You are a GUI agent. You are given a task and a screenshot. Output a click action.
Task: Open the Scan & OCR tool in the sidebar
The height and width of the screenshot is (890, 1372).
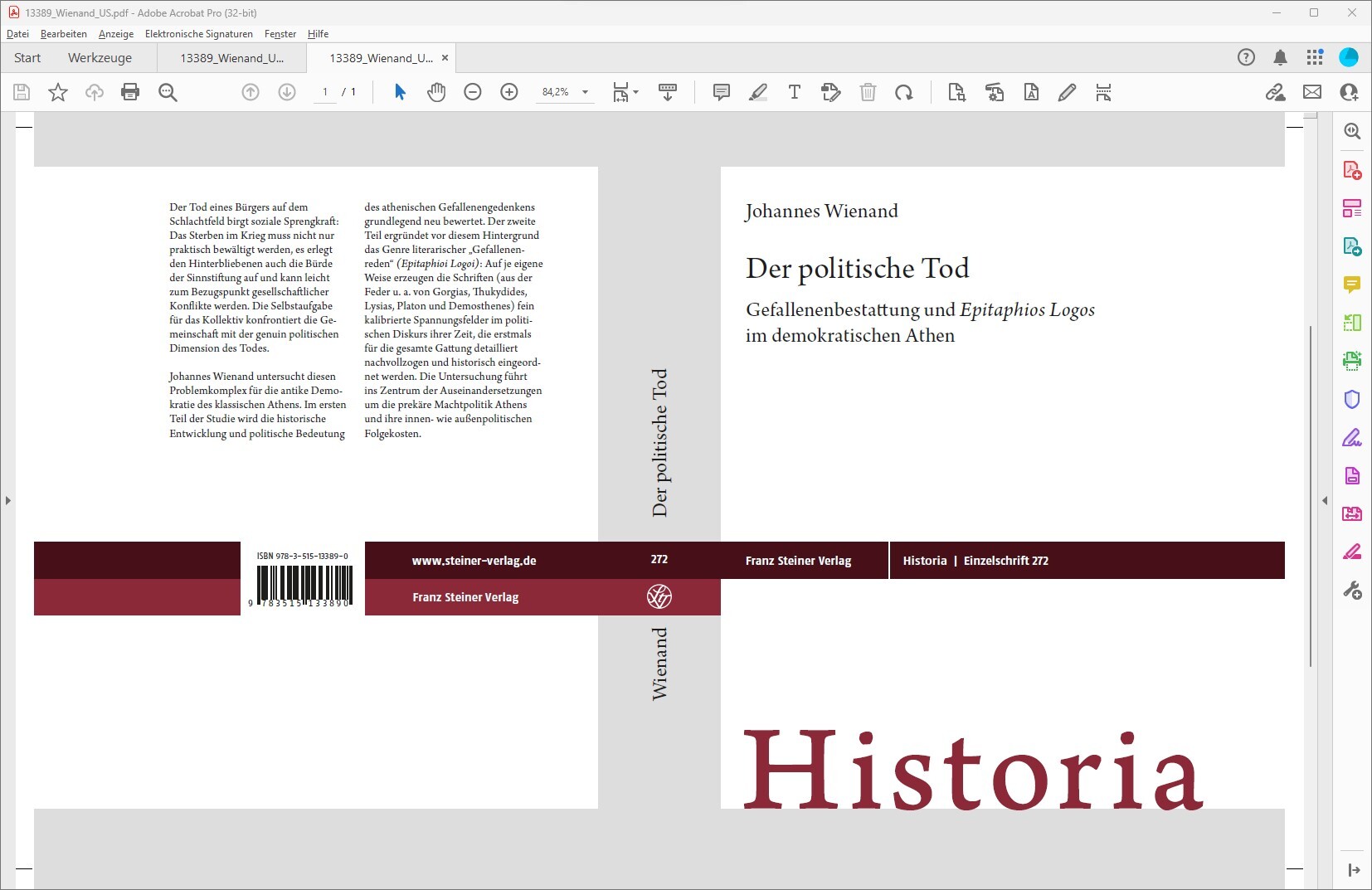pyautogui.click(x=1352, y=361)
